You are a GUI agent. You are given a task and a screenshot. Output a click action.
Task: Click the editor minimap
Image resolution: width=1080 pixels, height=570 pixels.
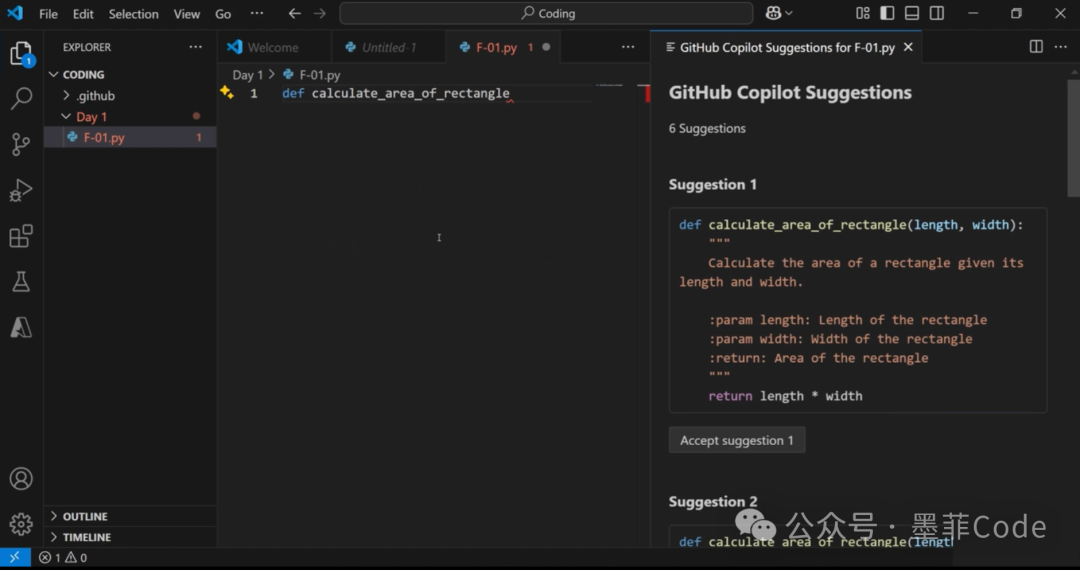(x=610, y=85)
